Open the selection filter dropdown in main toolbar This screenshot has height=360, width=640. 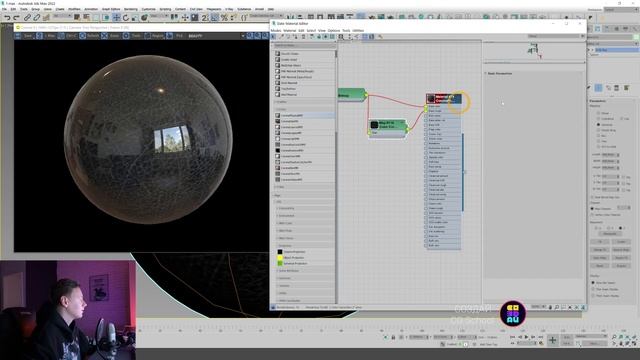pyautogui.click(x=62, y=16)
